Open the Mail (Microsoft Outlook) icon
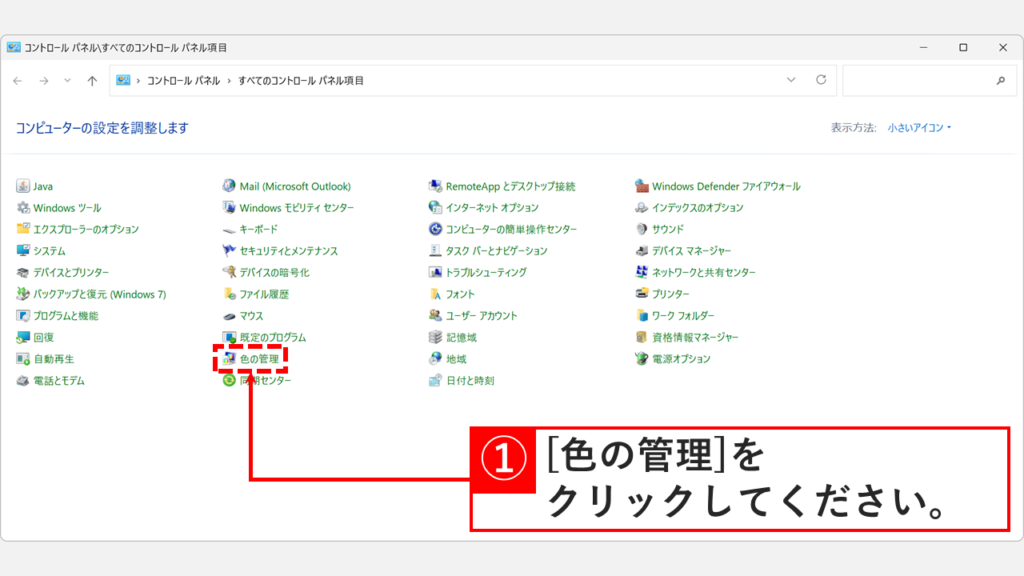The height and width of the screenshot is (576, 1024). (229, 186)
